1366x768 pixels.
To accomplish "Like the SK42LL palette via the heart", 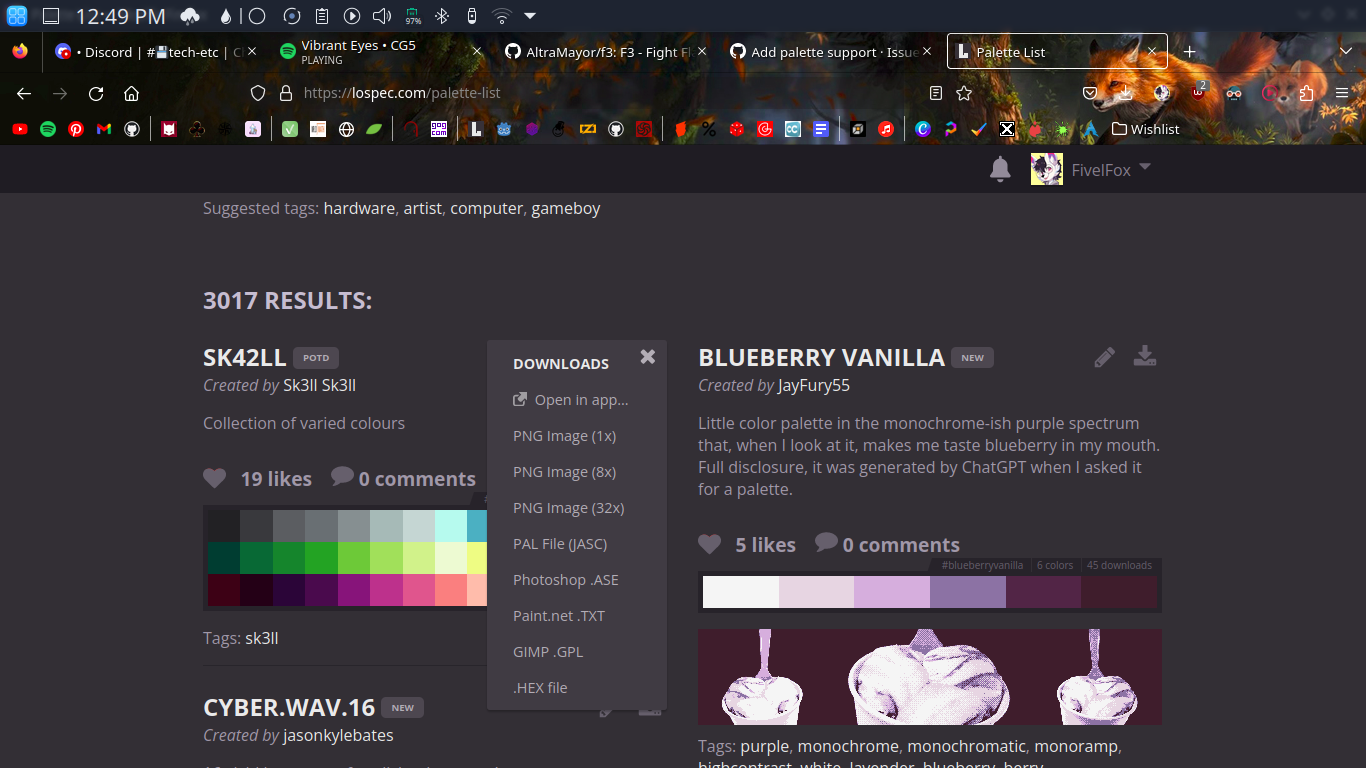I will point(214,478).
